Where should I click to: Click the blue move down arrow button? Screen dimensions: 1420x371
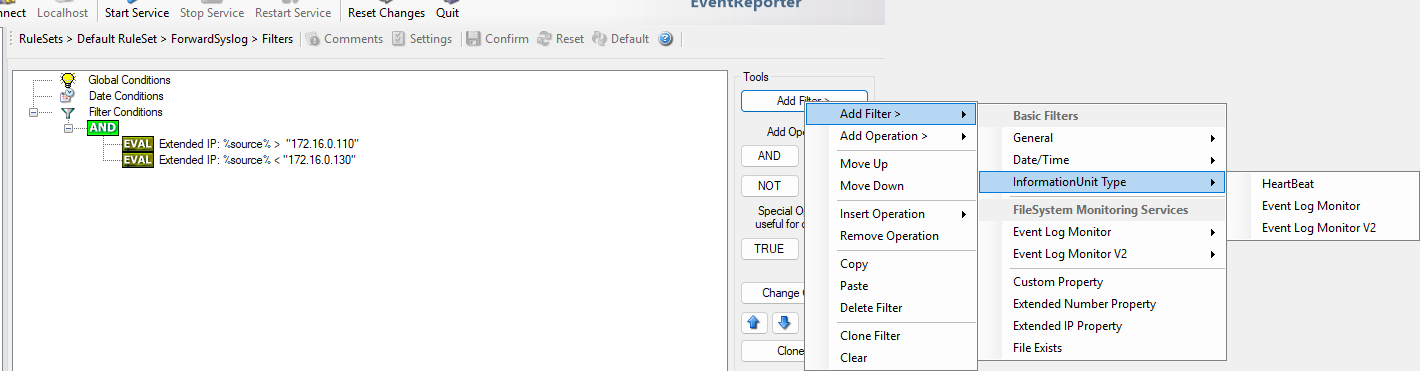tap(785, 322)
